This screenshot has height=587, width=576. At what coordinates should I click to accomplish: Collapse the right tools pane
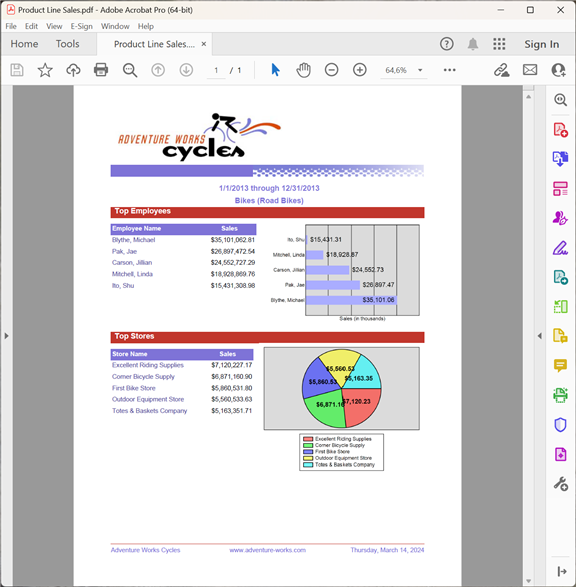pos(539,336)
